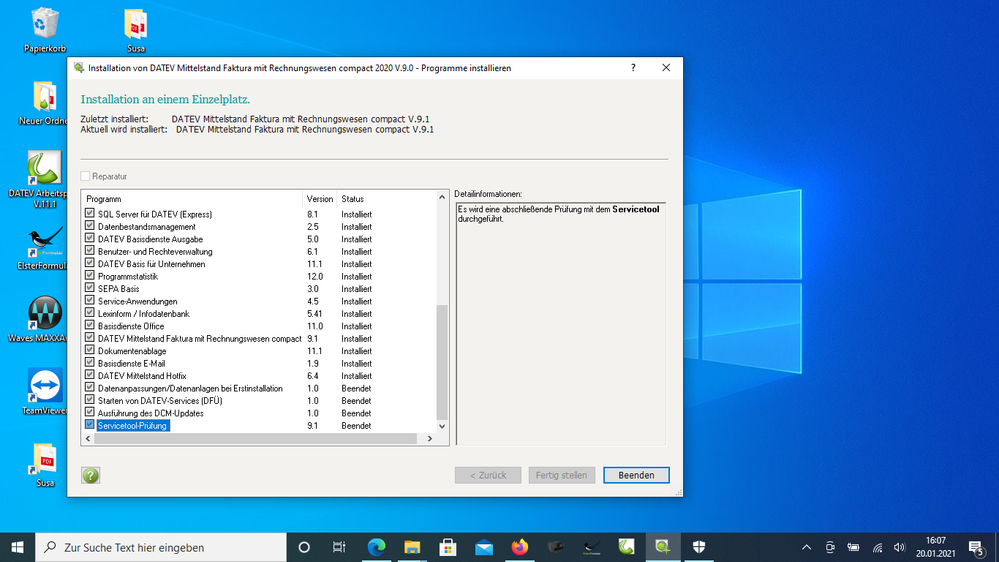Image resolution: width=999 pixels, height=562 pixels.
Task: Select Ausführung des DCM-Updates row
Action: pos(259,413)
